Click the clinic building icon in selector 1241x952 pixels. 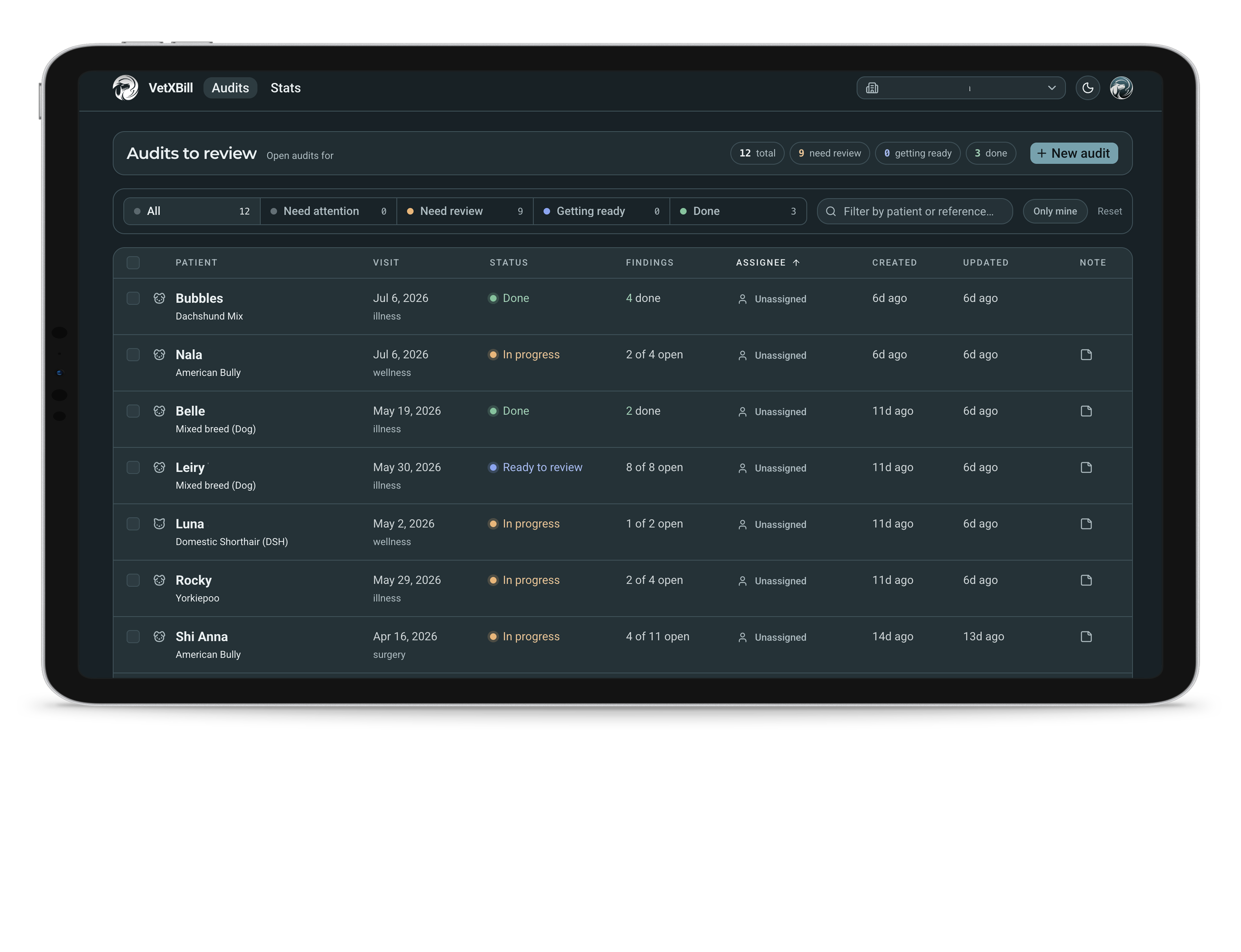(x=872, y=88)
